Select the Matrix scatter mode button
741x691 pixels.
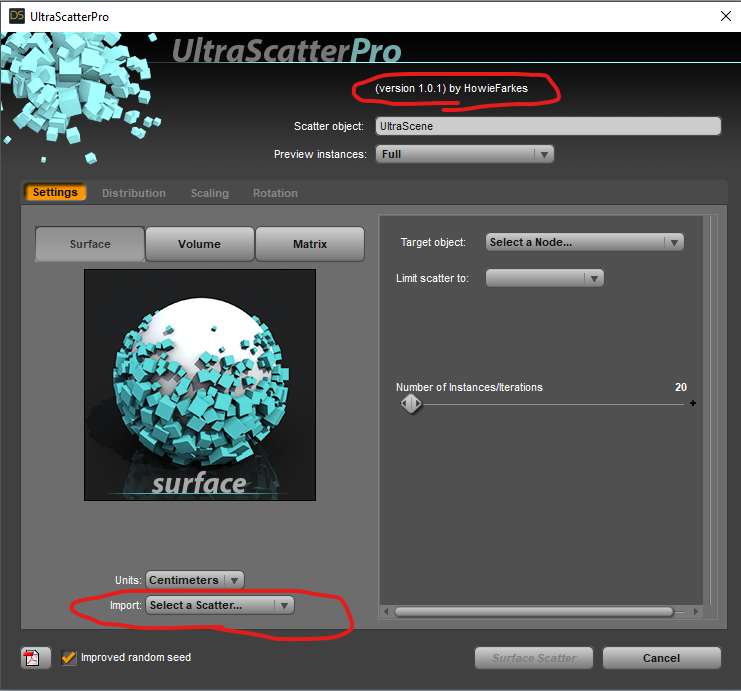pyautogui.click(x=310, y=244)
